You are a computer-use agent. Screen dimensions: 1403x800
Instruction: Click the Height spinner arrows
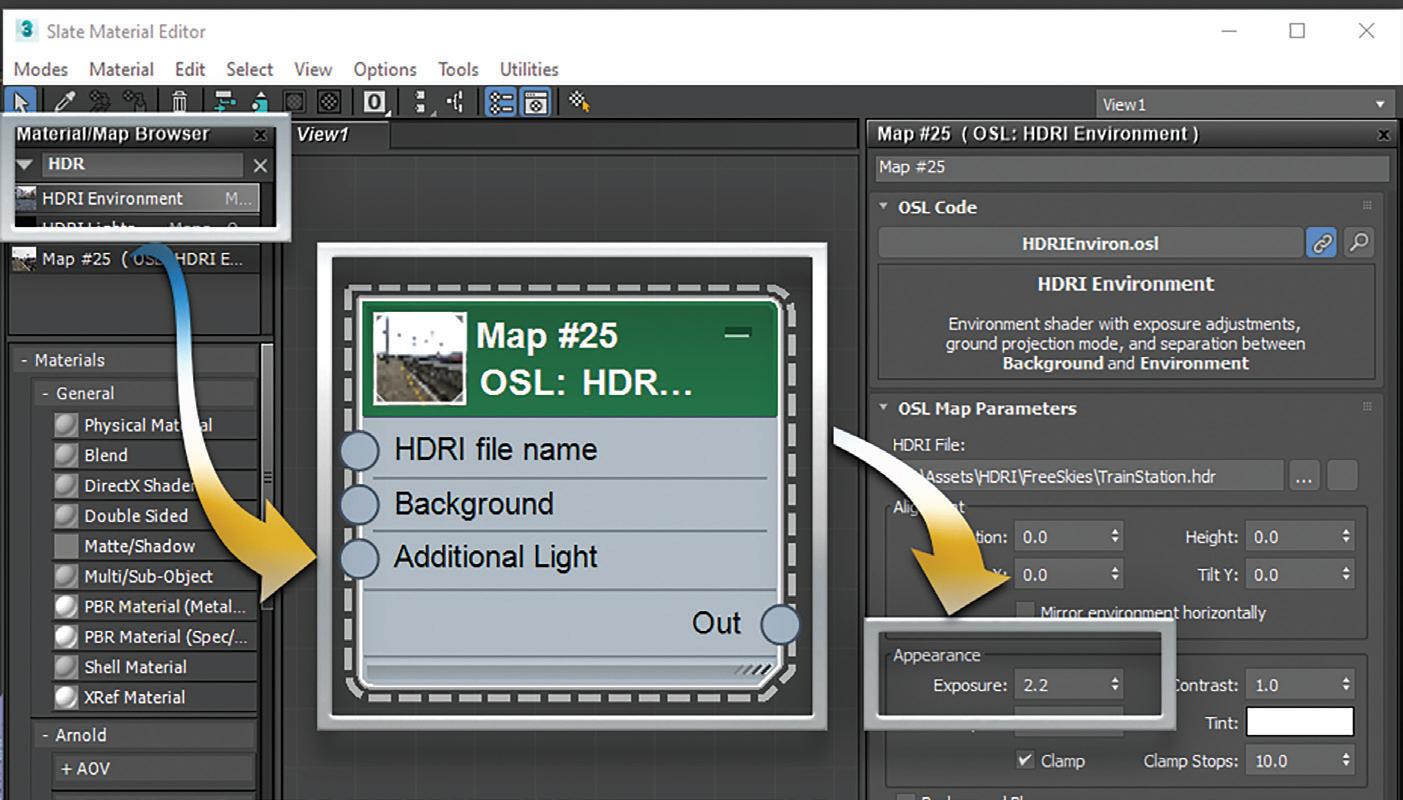(x=1346, y=537)
